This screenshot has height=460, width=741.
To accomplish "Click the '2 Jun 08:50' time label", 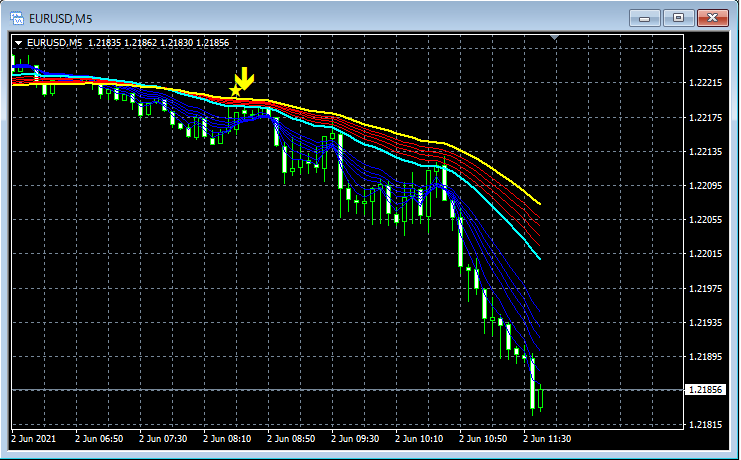I will coord(291,439).
